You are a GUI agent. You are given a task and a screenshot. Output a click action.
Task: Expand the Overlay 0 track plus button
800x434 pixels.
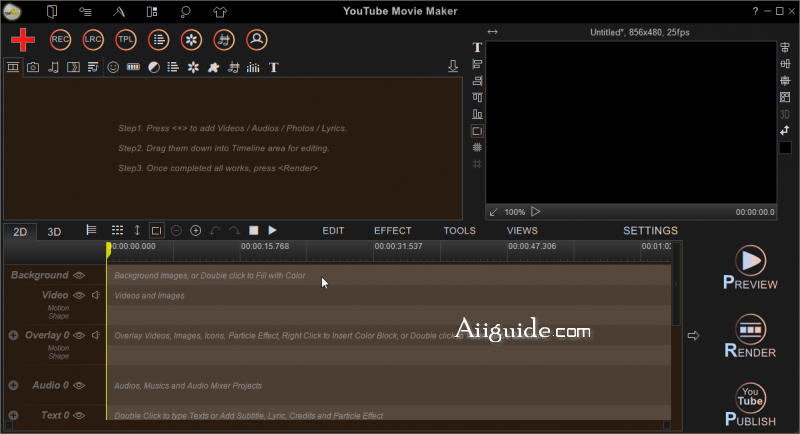(13, 336)
